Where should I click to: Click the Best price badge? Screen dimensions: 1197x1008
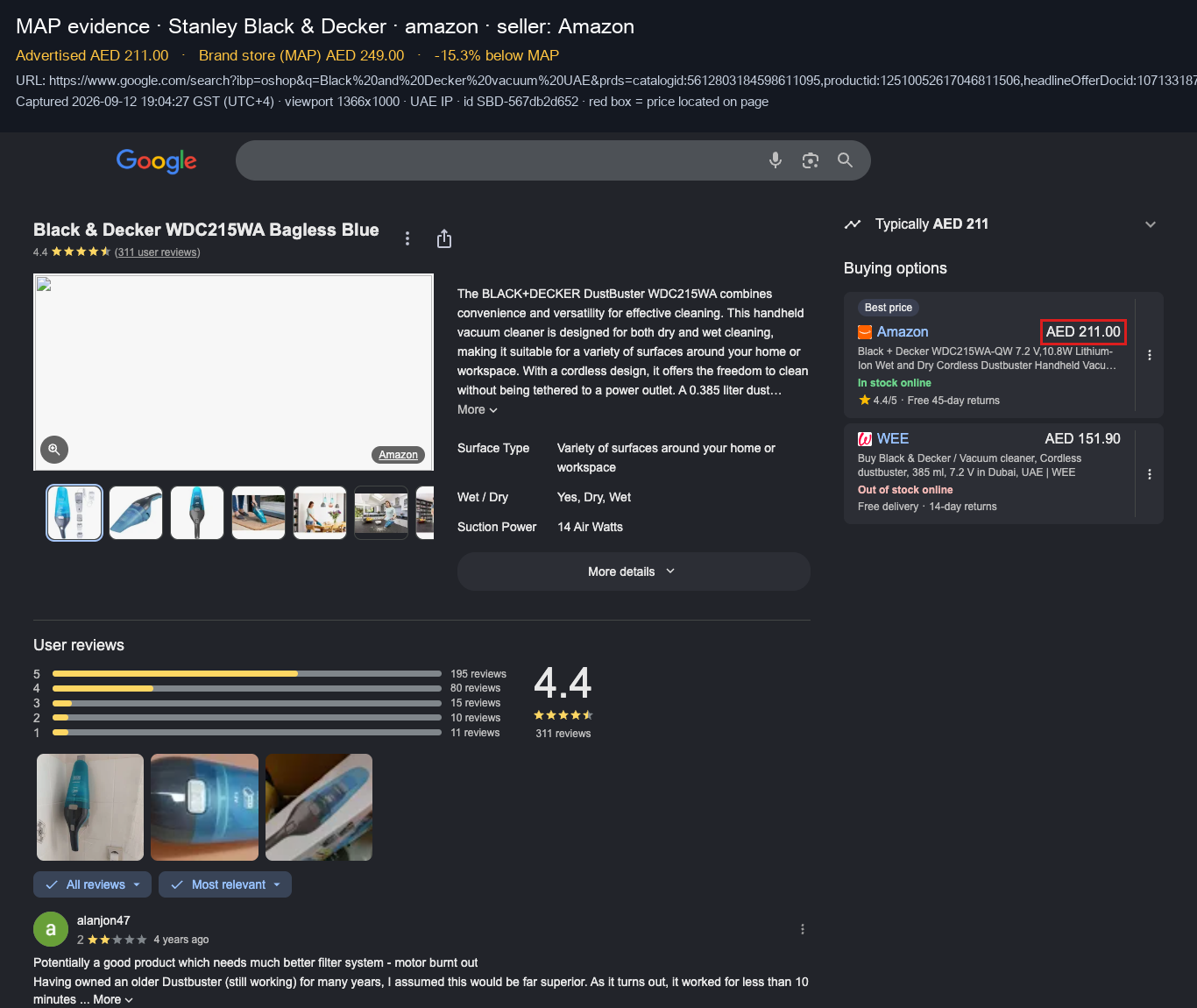pos(889,308)
